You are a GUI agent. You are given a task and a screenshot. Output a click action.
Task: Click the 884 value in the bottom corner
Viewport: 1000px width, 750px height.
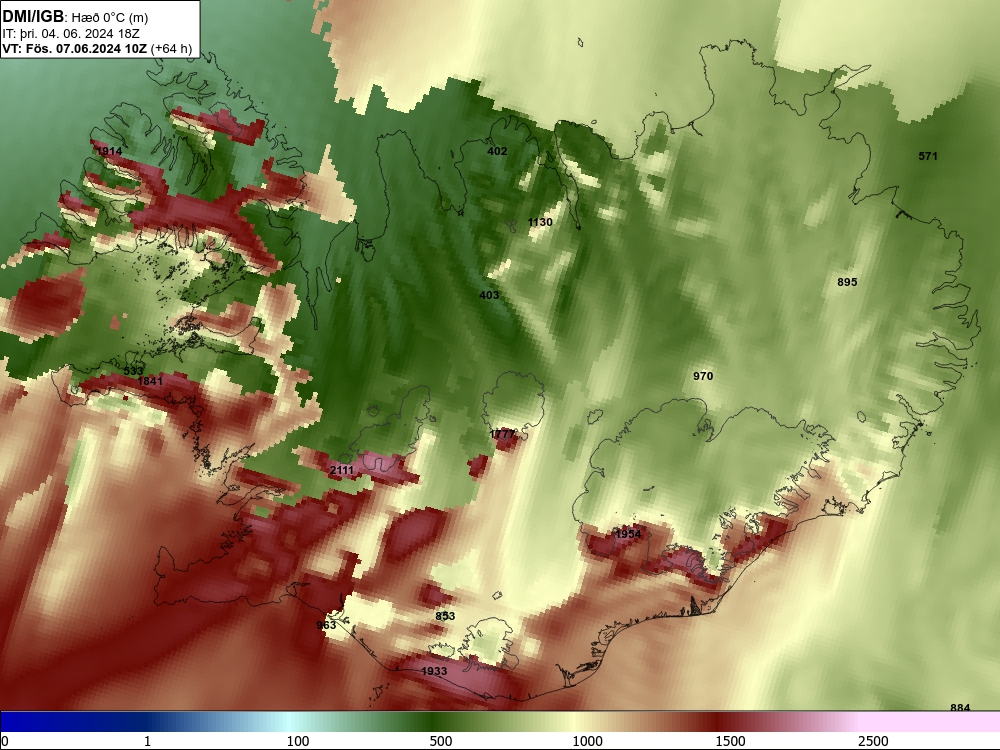[960, 707]
